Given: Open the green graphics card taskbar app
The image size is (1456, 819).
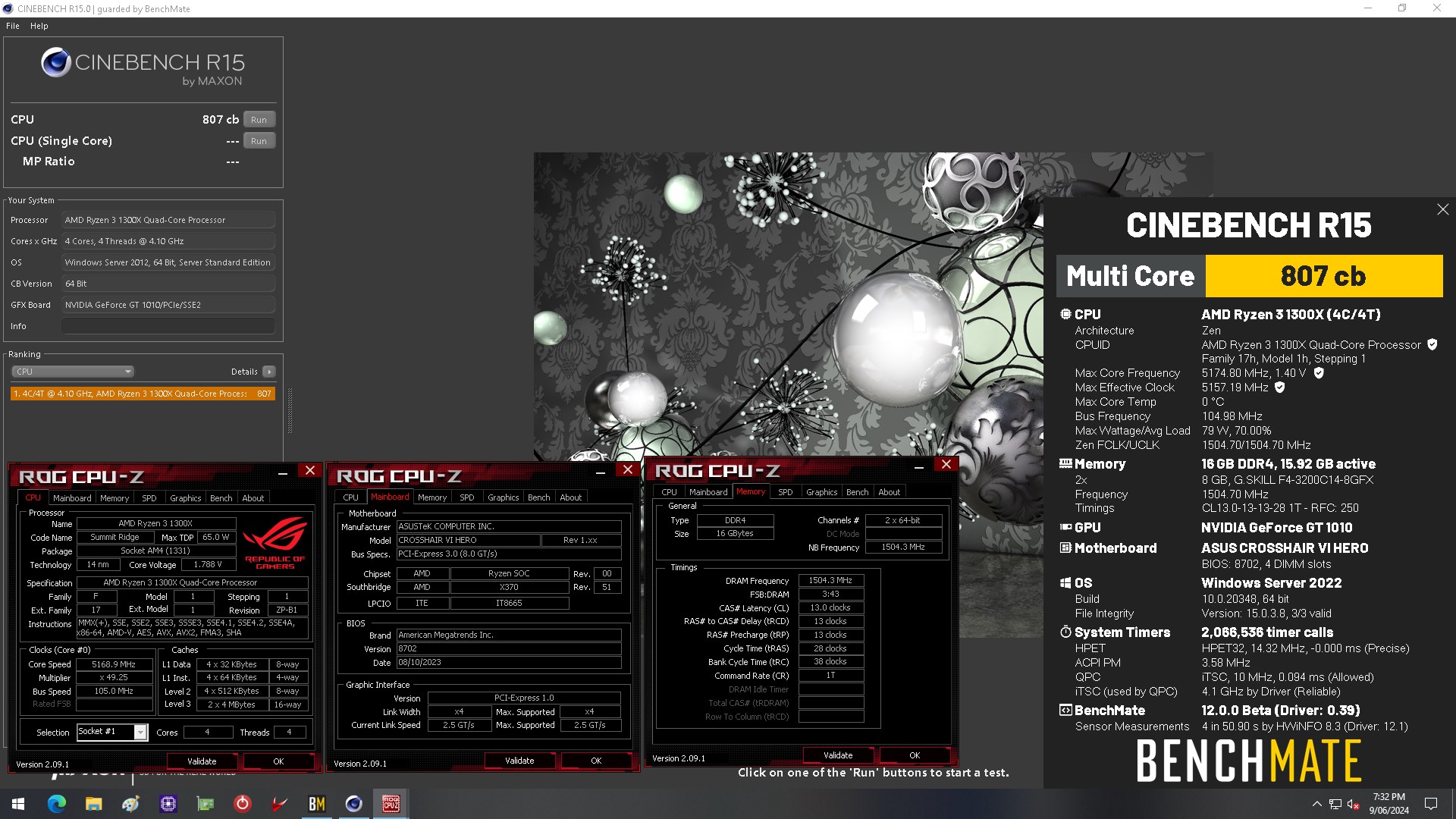Looking at the screenshot, I should [x=205, y=804].
